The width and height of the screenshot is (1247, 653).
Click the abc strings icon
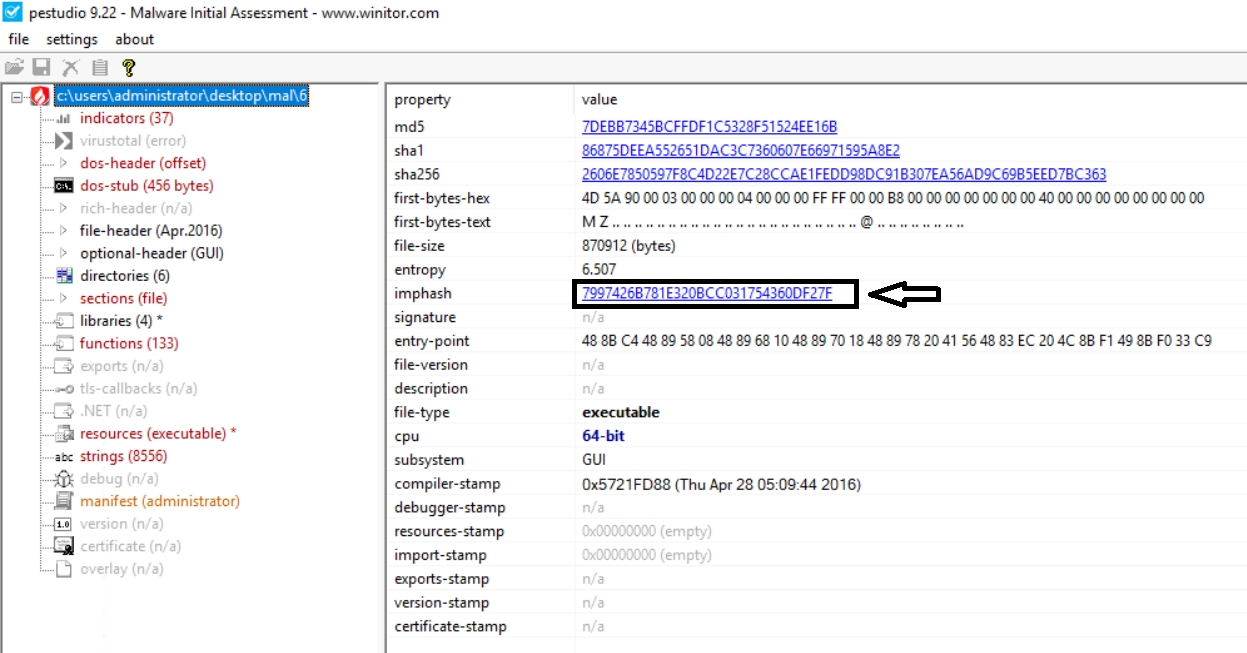(64, 457)
